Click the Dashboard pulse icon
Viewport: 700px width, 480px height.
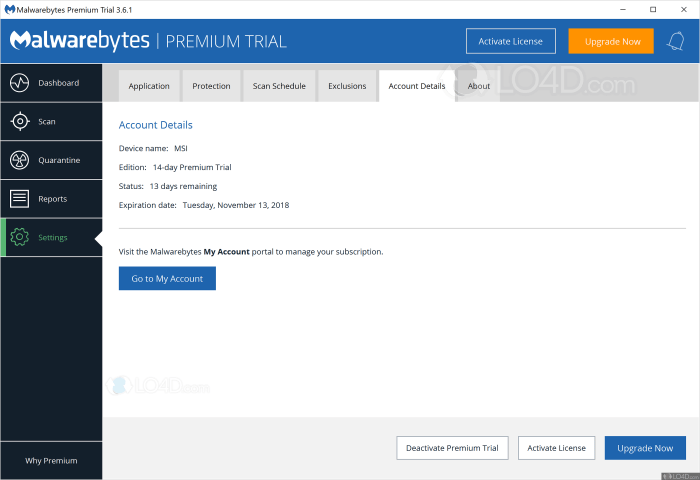(x=20, y=83)
